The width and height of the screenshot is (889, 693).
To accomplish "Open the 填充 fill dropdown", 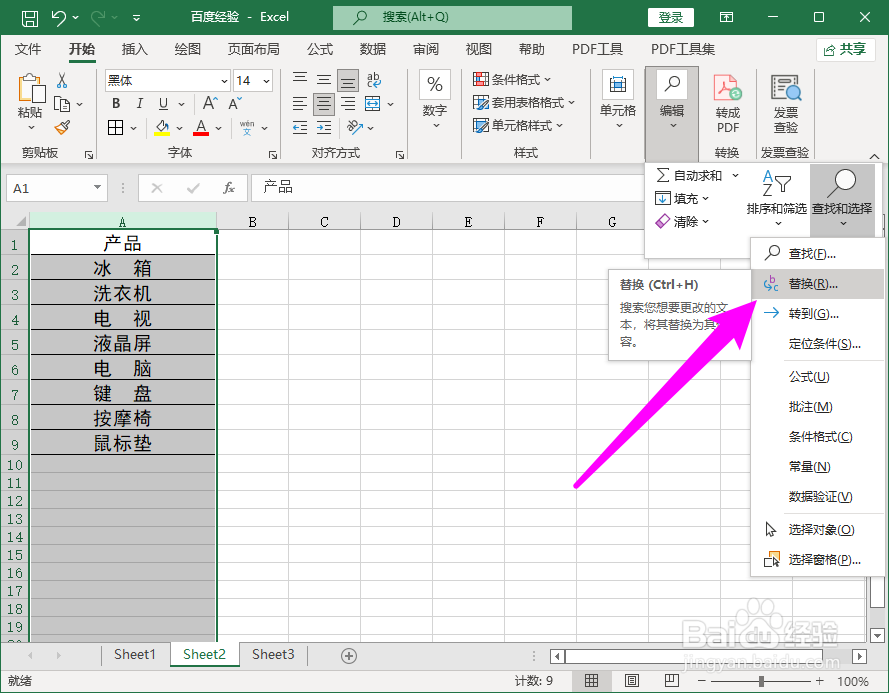I will click(682, 198).
